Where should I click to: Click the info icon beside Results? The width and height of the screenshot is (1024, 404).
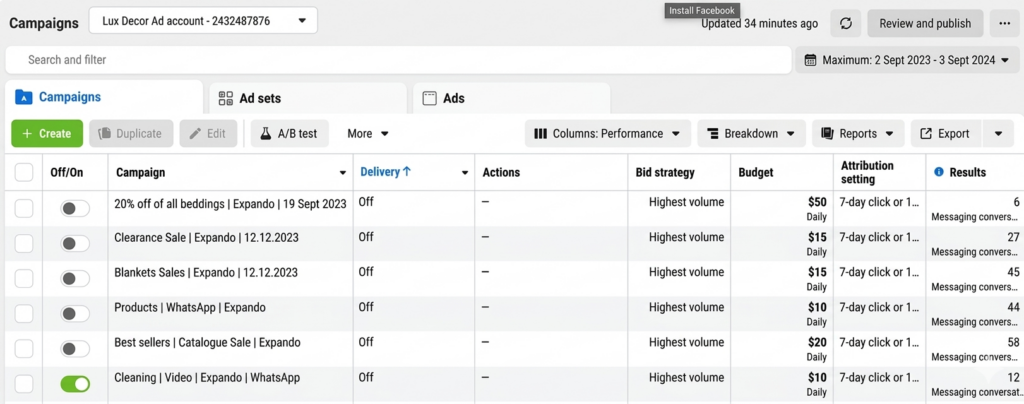[938, 173]
